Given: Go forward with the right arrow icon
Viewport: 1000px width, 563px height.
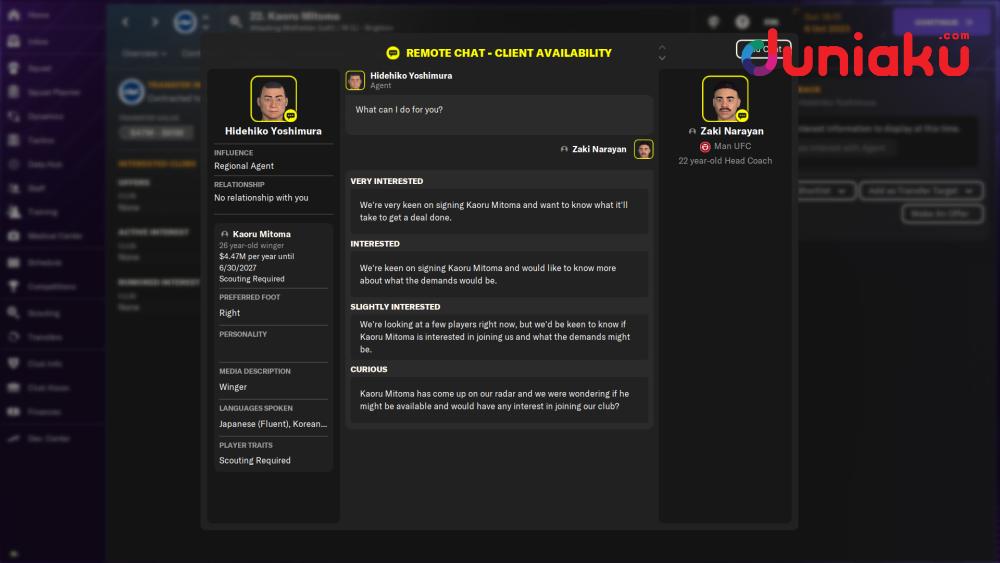Looking at the screenshot, I should point(154,22).
